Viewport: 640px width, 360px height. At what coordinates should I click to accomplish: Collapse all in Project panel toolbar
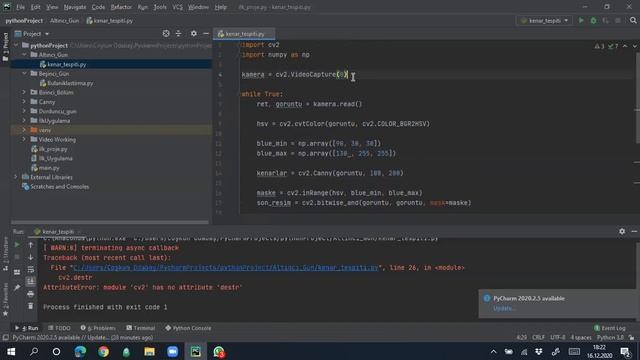click(x=178, y=33)
